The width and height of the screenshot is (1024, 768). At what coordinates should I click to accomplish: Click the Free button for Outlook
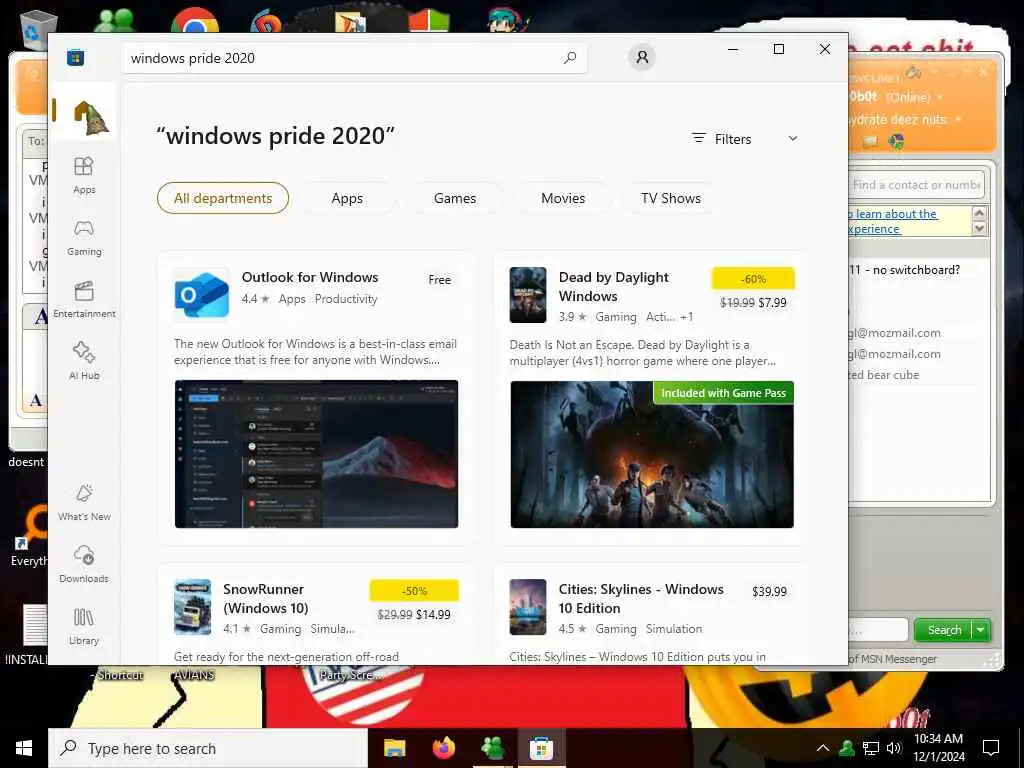point(440,280)
